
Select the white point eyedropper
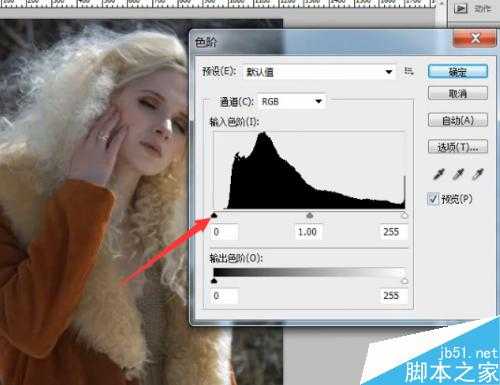point(478,174)
